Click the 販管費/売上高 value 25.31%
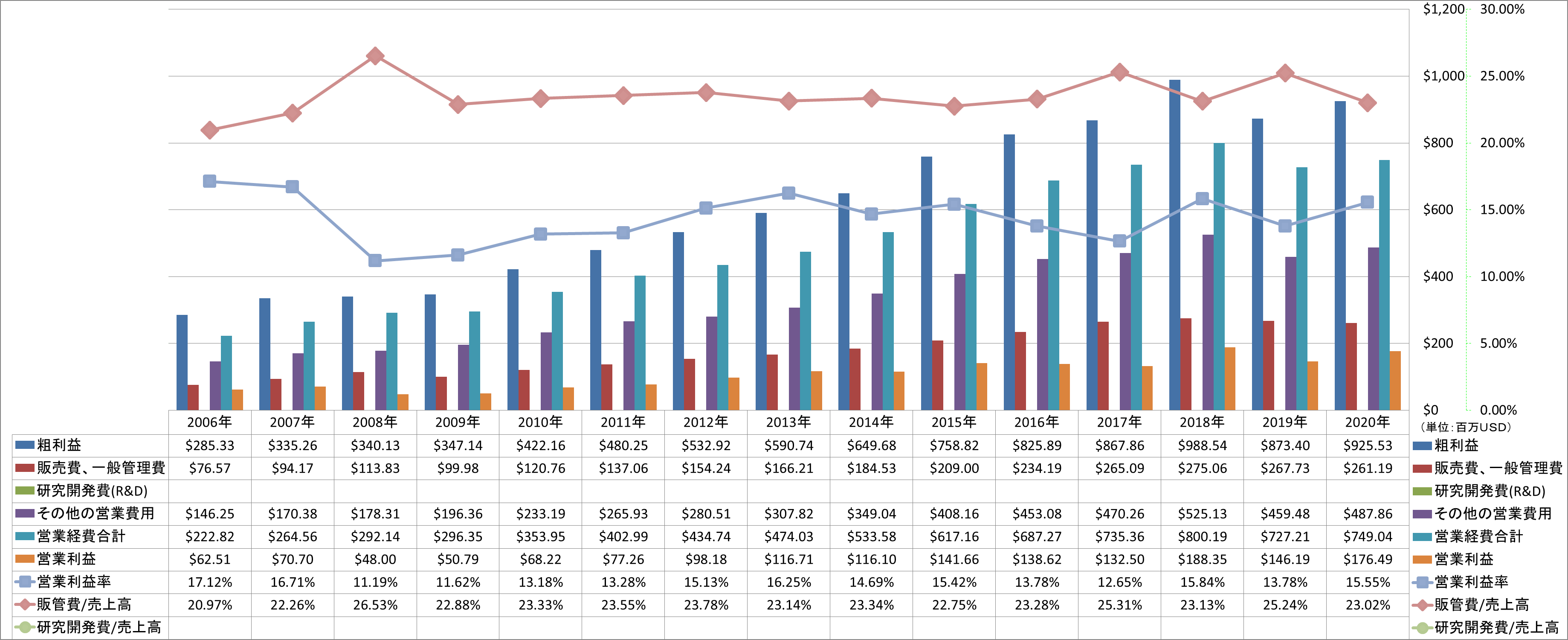 point(1119,605)
